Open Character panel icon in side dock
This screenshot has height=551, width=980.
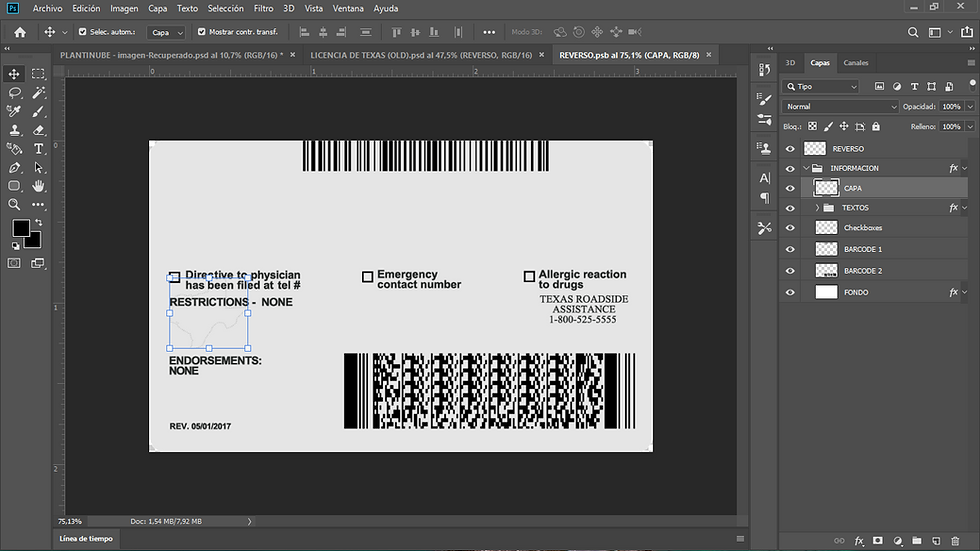764,178
